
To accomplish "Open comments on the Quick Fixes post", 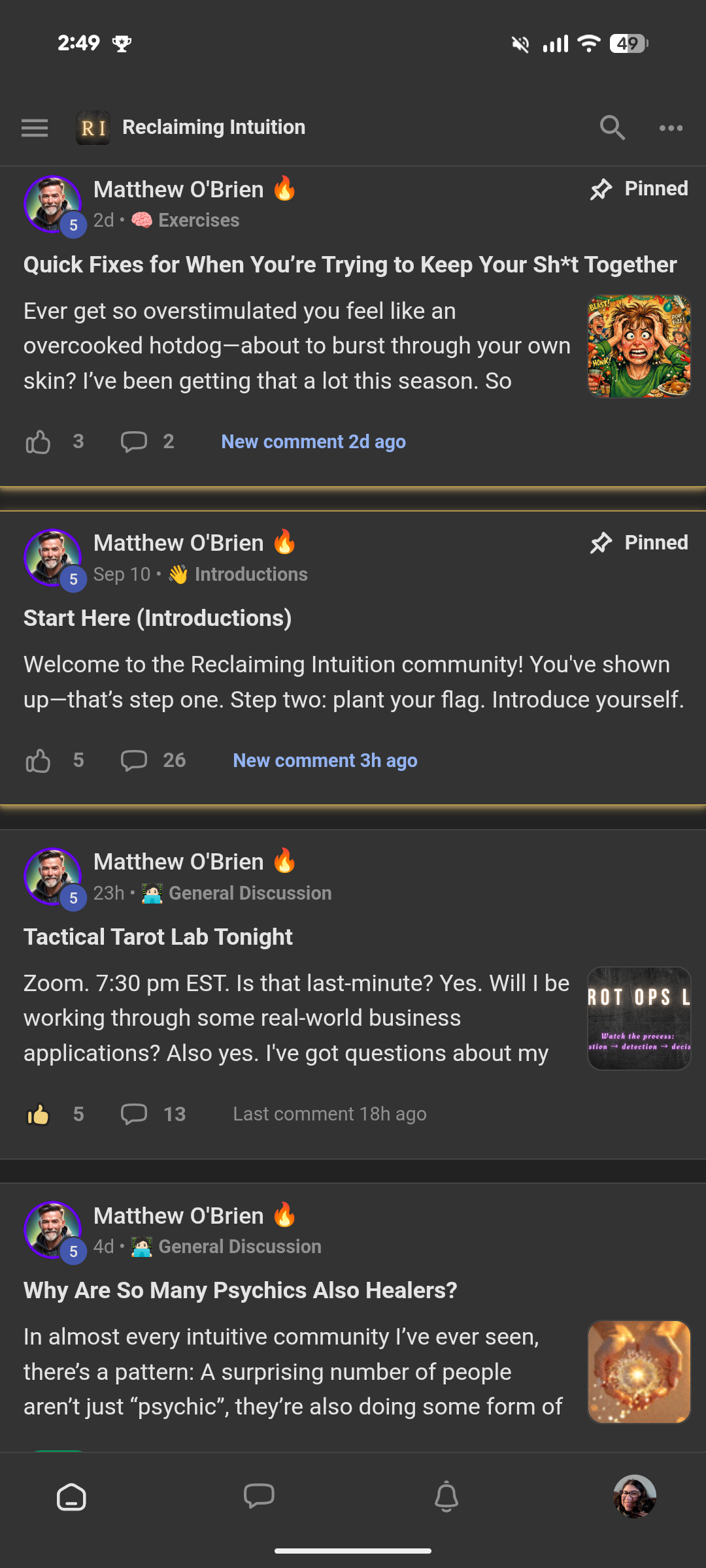I will [134, 442].
